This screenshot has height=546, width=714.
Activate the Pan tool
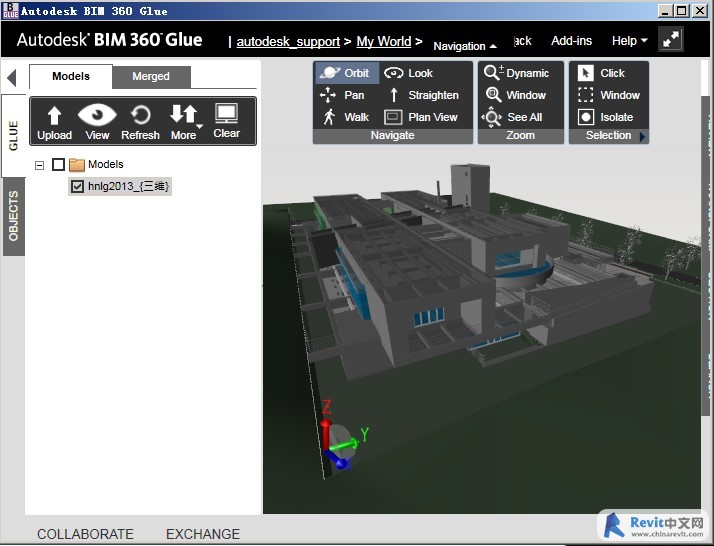(x=343, y=95)
